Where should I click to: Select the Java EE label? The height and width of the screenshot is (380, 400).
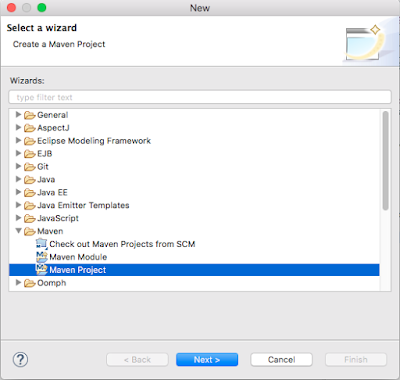click(52, 192)
